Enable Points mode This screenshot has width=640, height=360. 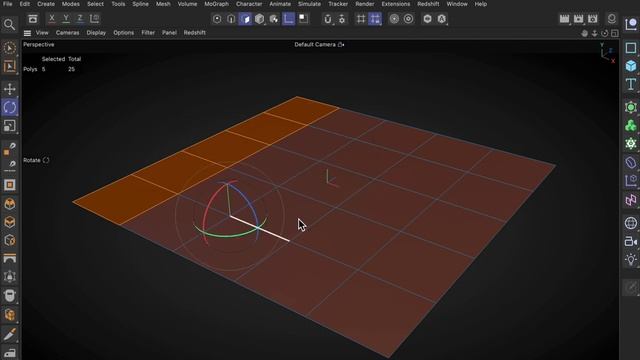tap(217, 19)
